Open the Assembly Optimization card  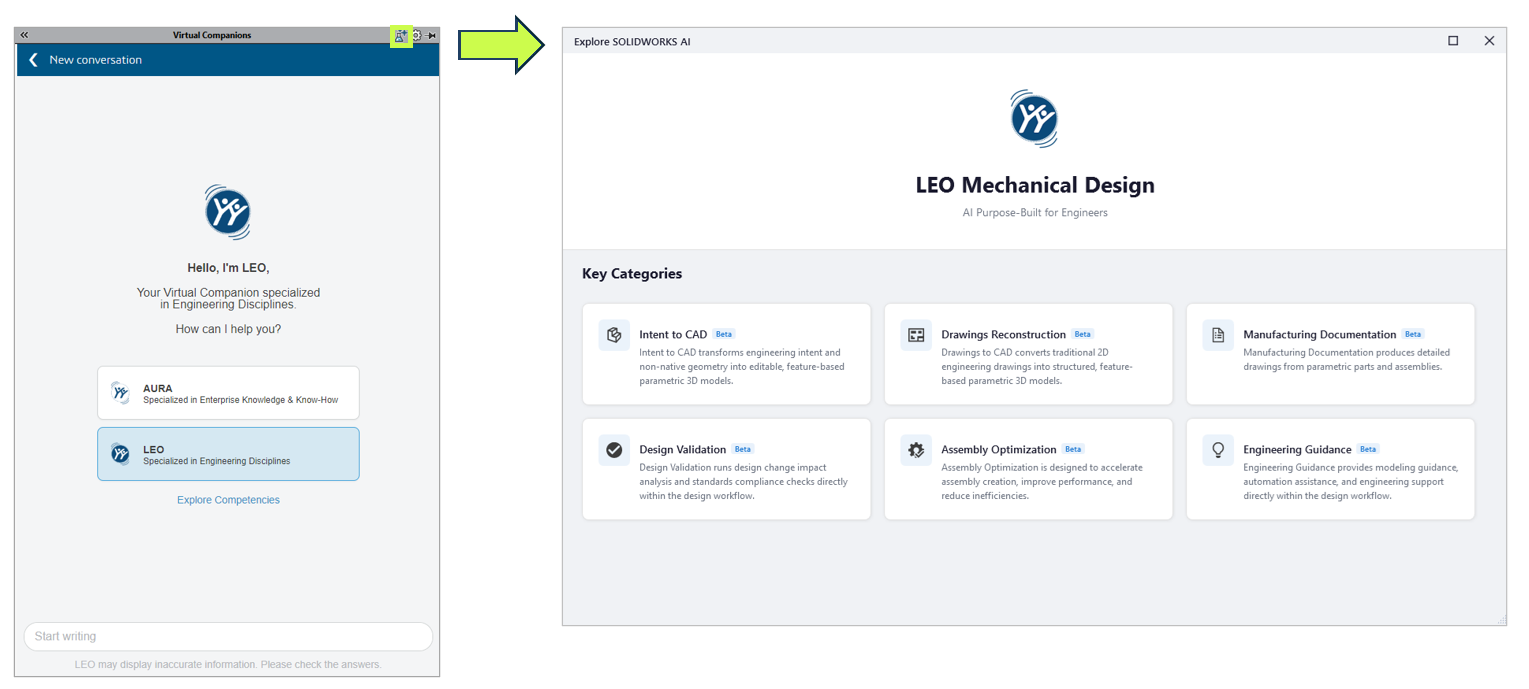(x=1029, y=470)
